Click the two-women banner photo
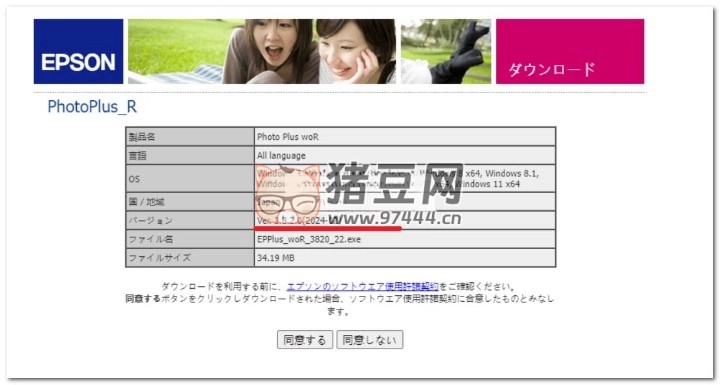The width and height of the screenshot is (720, 385). 262,51
